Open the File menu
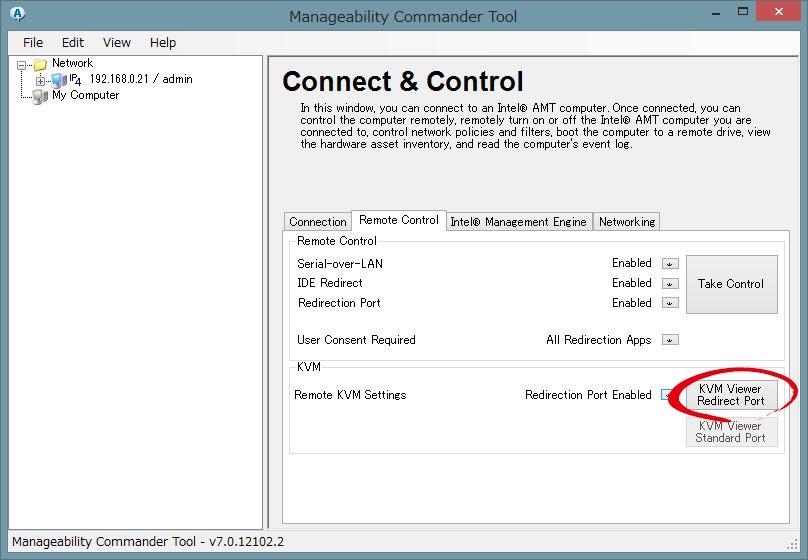The image size is (808, 560). (33, 42)
